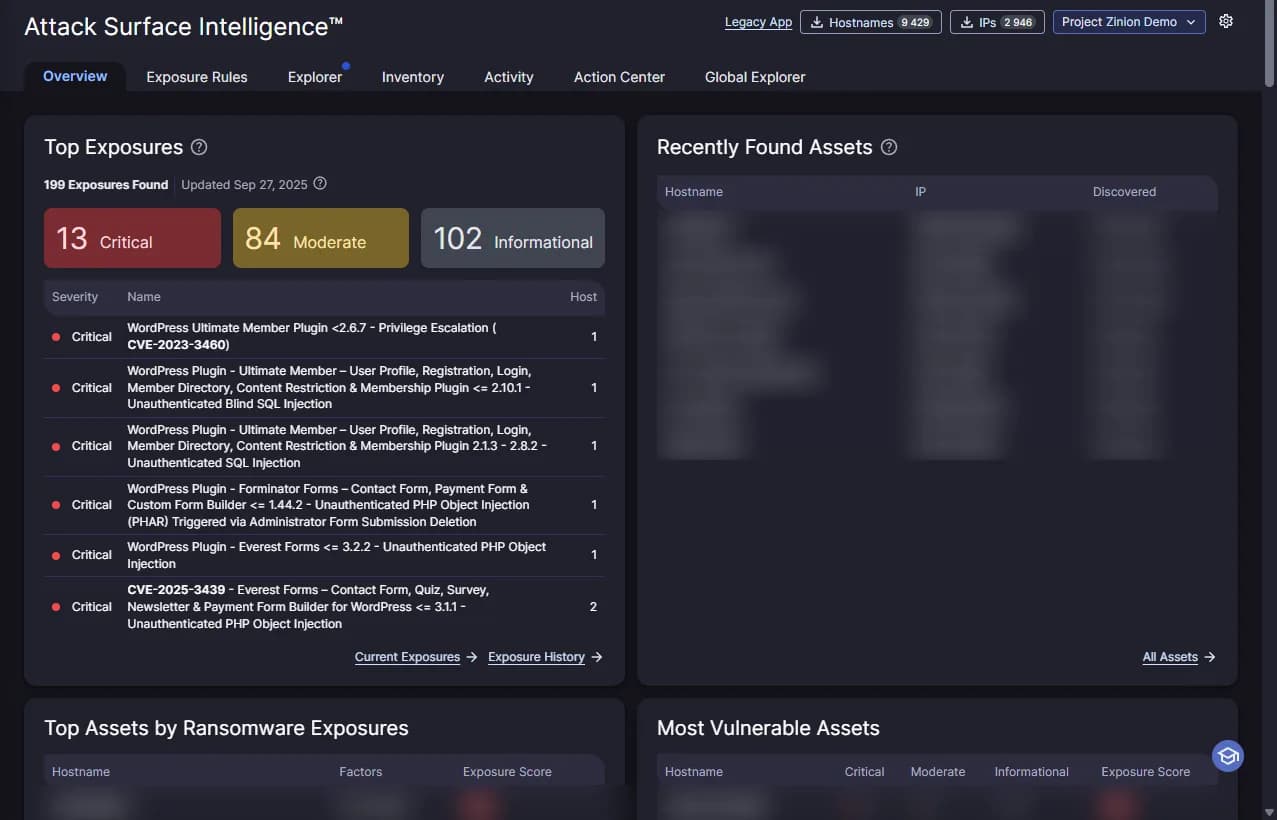Switch to the Exposure Rules tab

(197, 77)
